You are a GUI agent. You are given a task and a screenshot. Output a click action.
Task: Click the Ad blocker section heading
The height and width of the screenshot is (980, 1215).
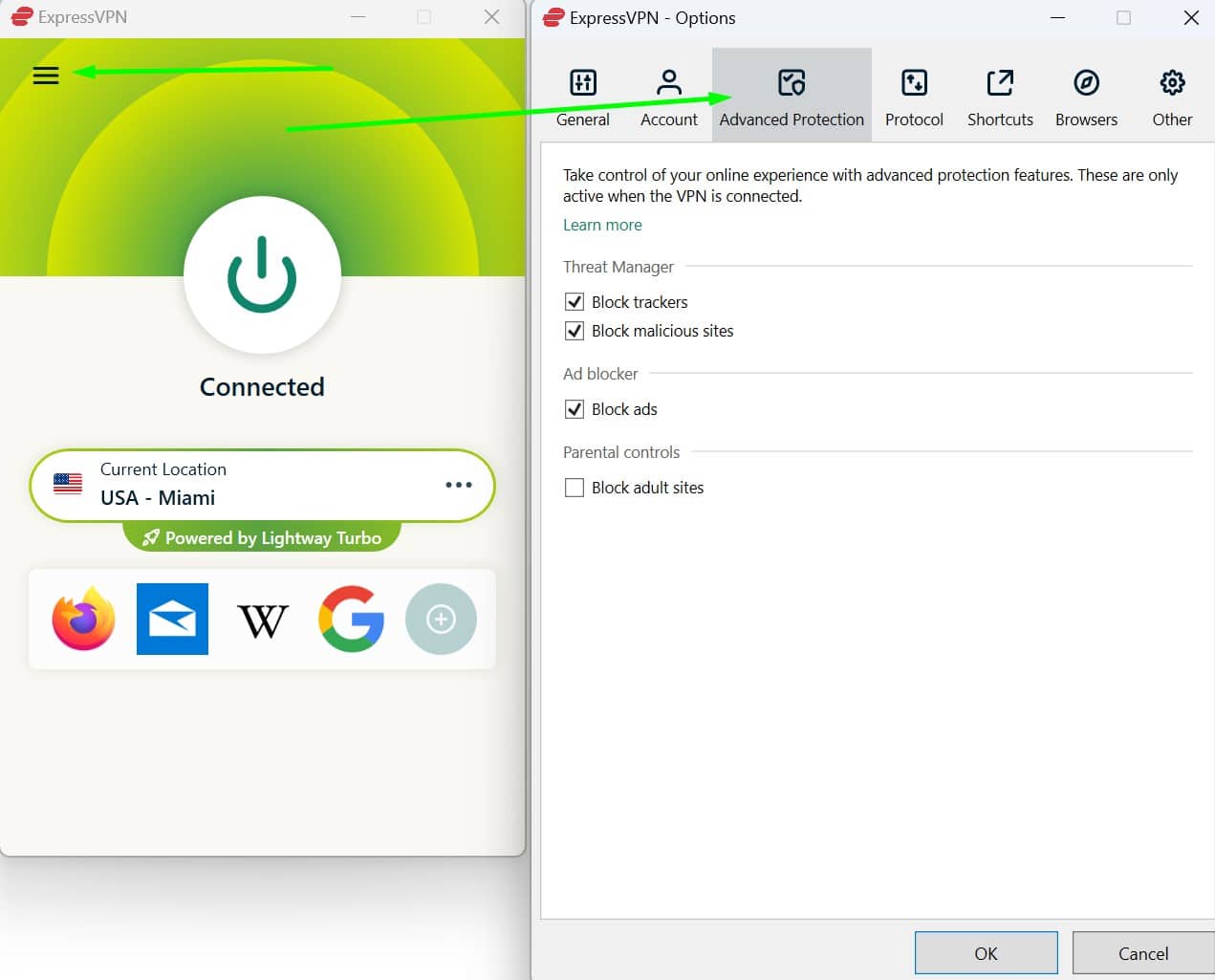(600, 374)
